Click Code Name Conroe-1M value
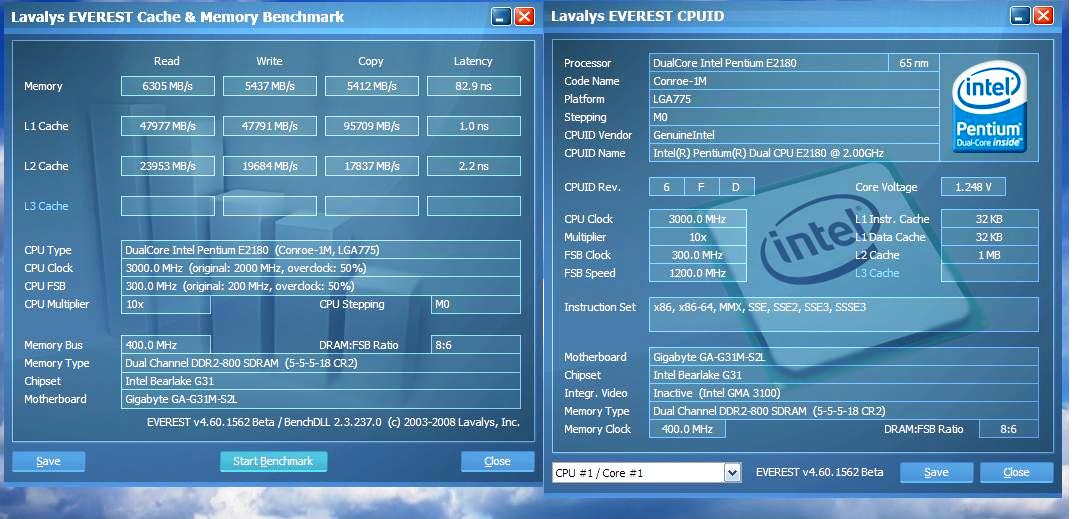This screenshot has width=1077, height=519. pyautogui.click(x=794, y=80)
